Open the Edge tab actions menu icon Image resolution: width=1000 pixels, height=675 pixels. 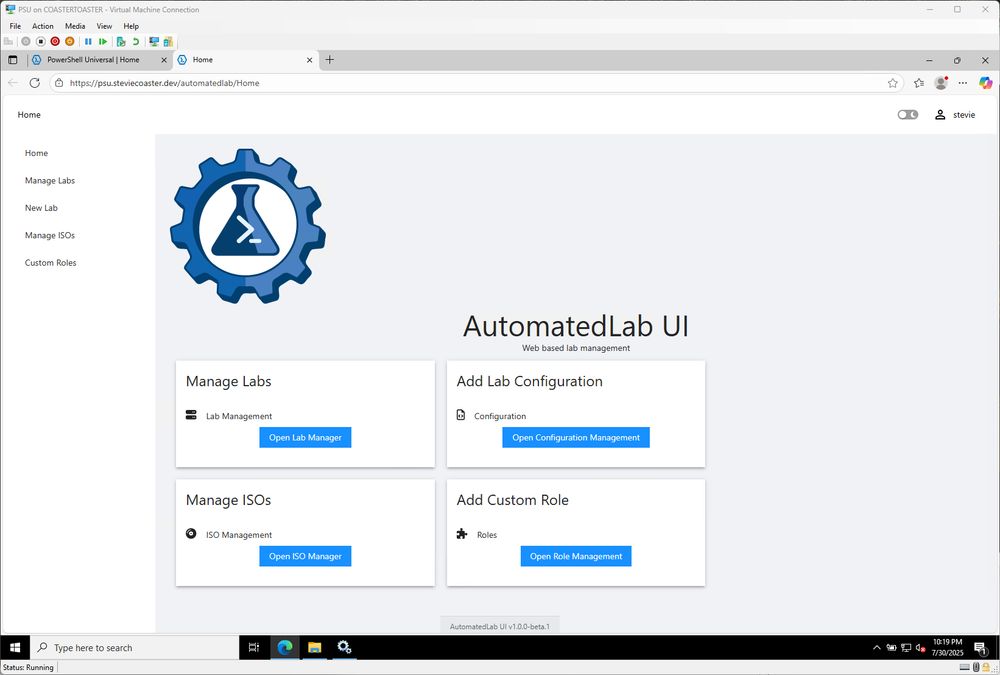tap(13, 60)
